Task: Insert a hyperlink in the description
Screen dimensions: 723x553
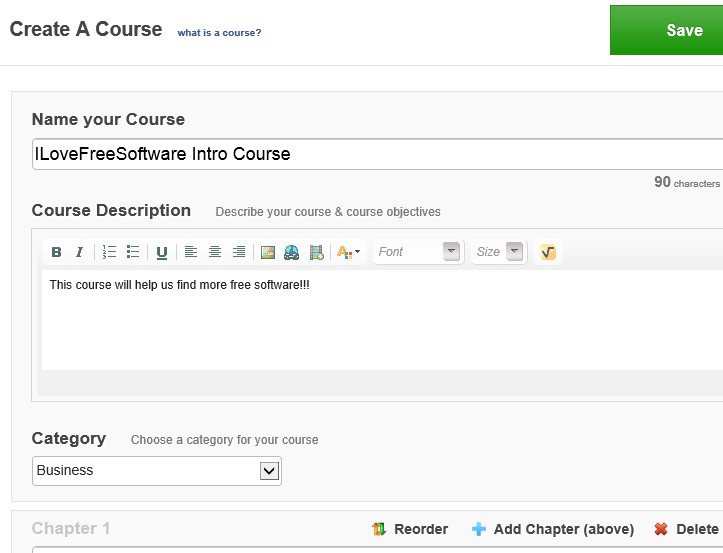Action: [x=292, y=252]
